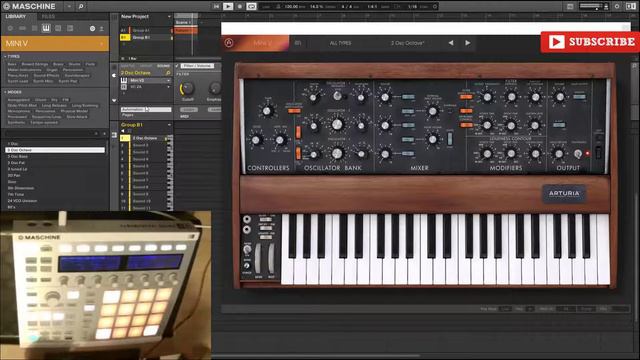Click the Record transport button
The height and width of the screenshot is (360, 640).
pos(240,6)
